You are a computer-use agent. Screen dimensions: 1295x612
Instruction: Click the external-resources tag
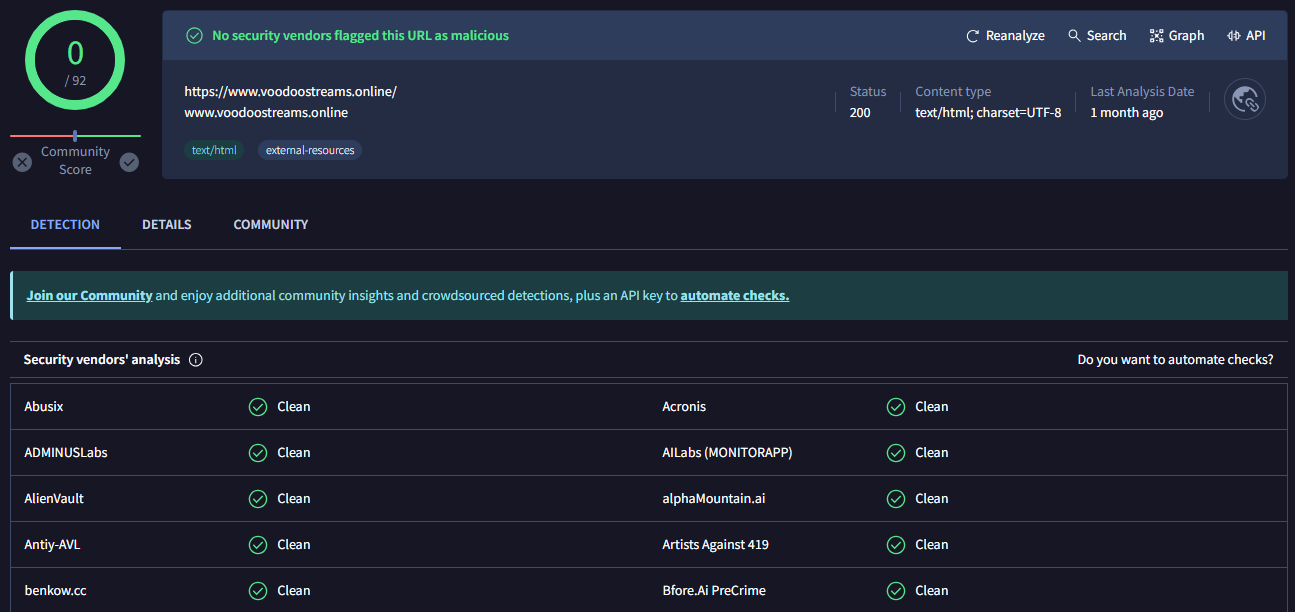(310, 150)
